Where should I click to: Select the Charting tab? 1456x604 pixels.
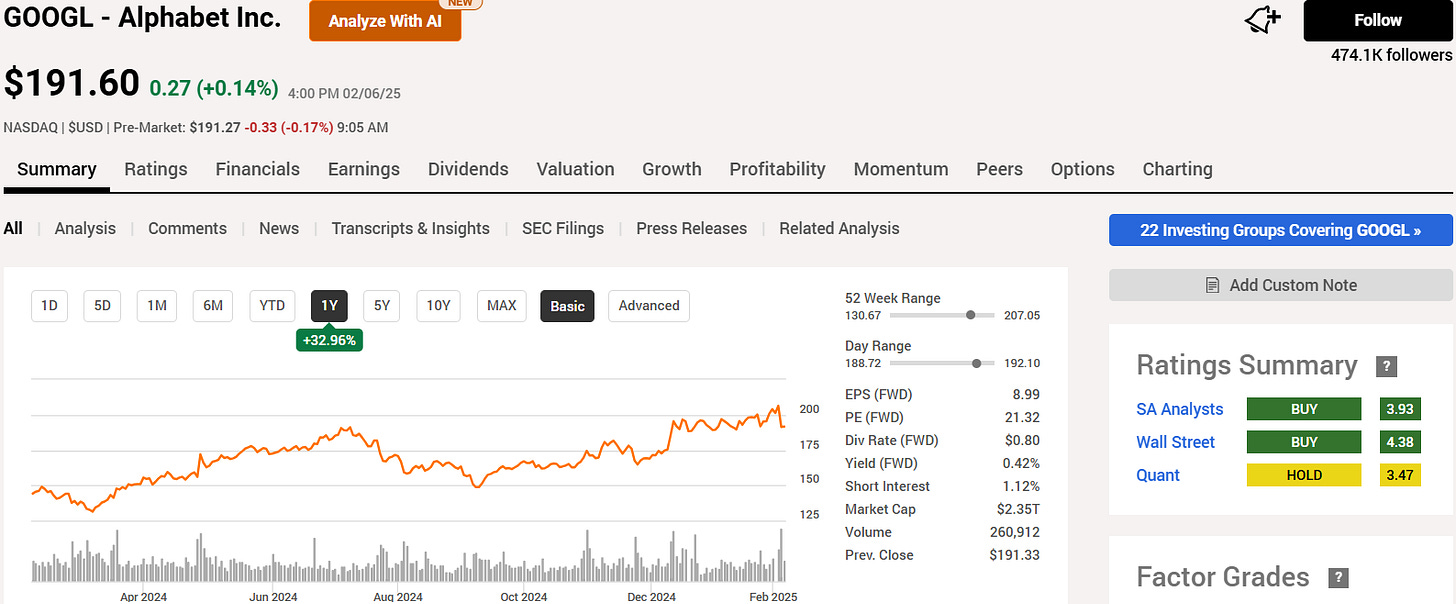click(1177, 169)
